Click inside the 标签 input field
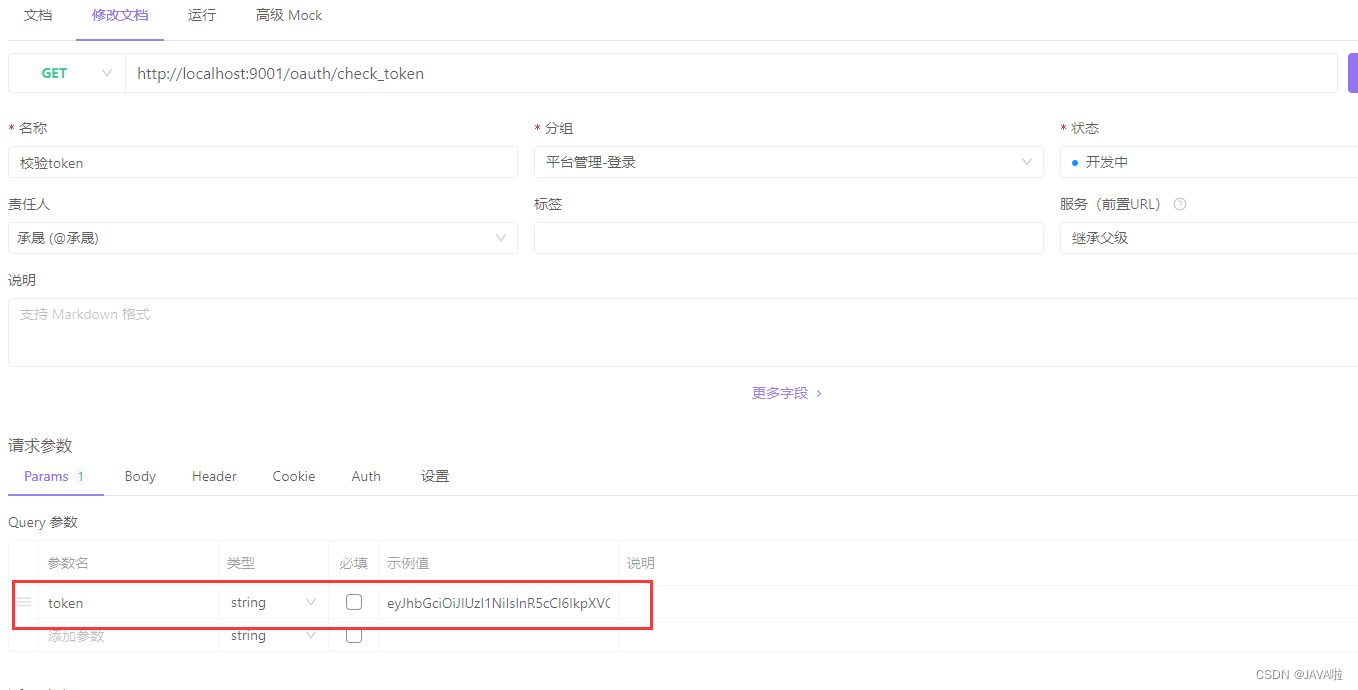The image size is (1358, 690). [788, 237]
